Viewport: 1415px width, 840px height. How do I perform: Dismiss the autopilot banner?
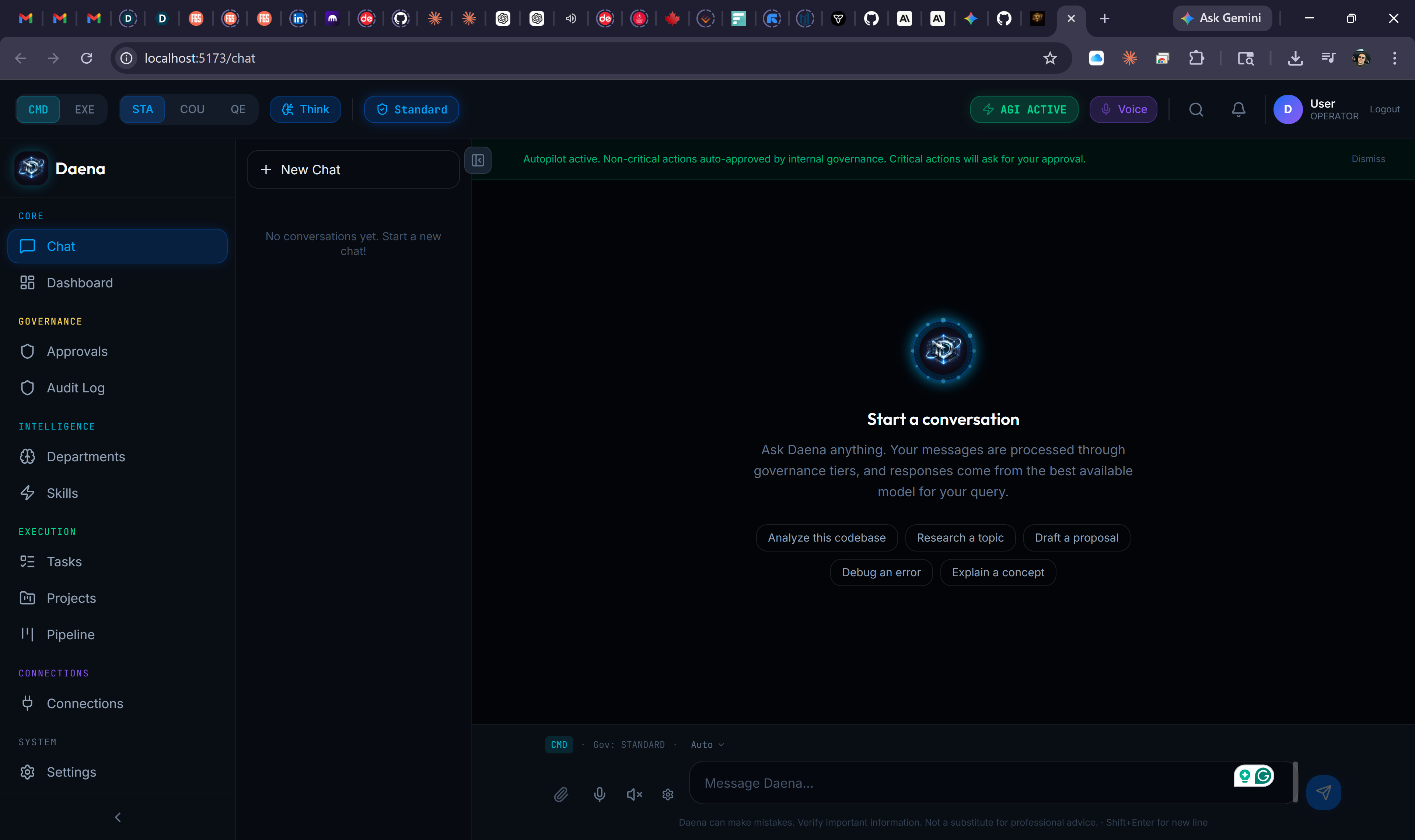tap(1367, 159)
